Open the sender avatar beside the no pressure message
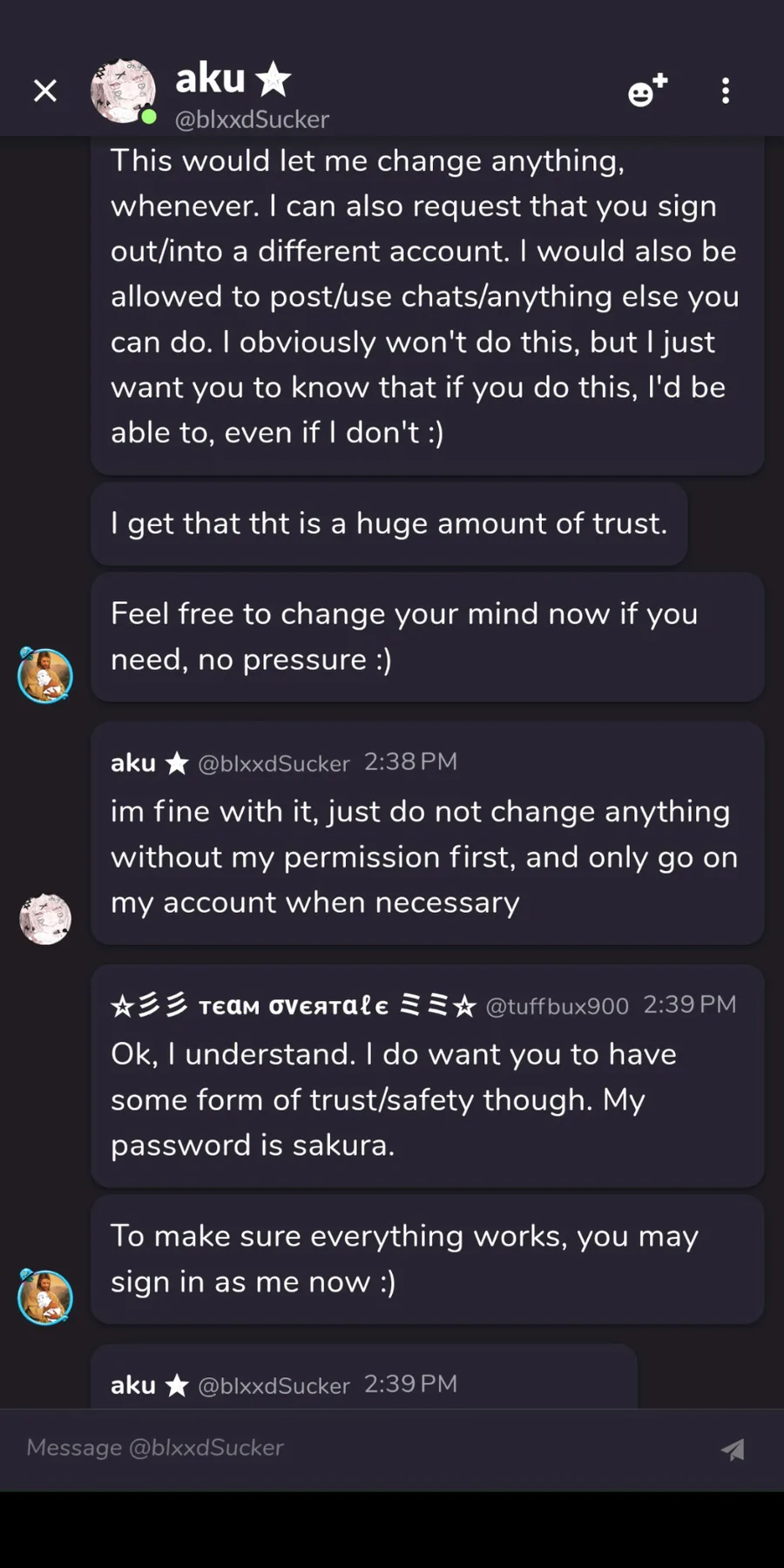 coord(45,675)
